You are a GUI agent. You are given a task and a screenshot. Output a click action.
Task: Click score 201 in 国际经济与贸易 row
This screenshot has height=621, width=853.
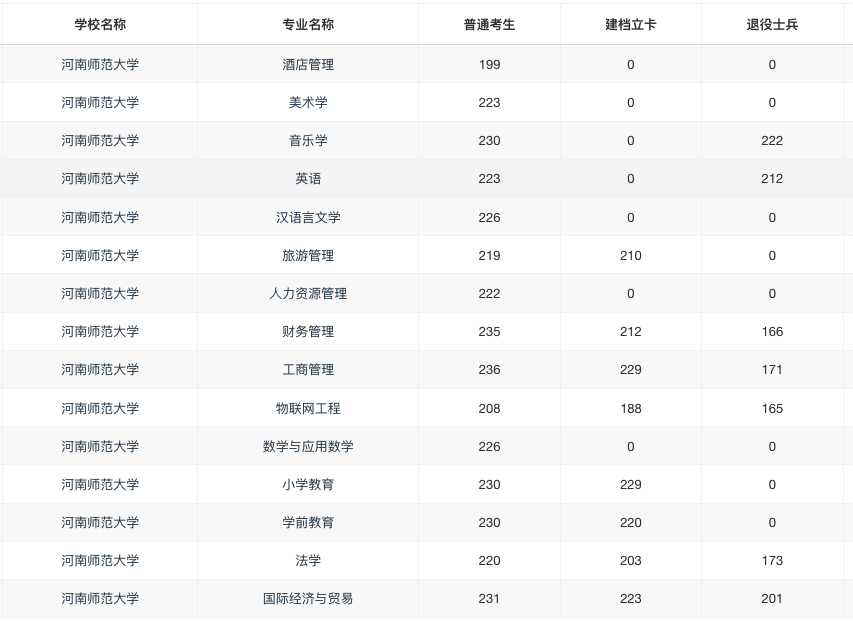772,599
